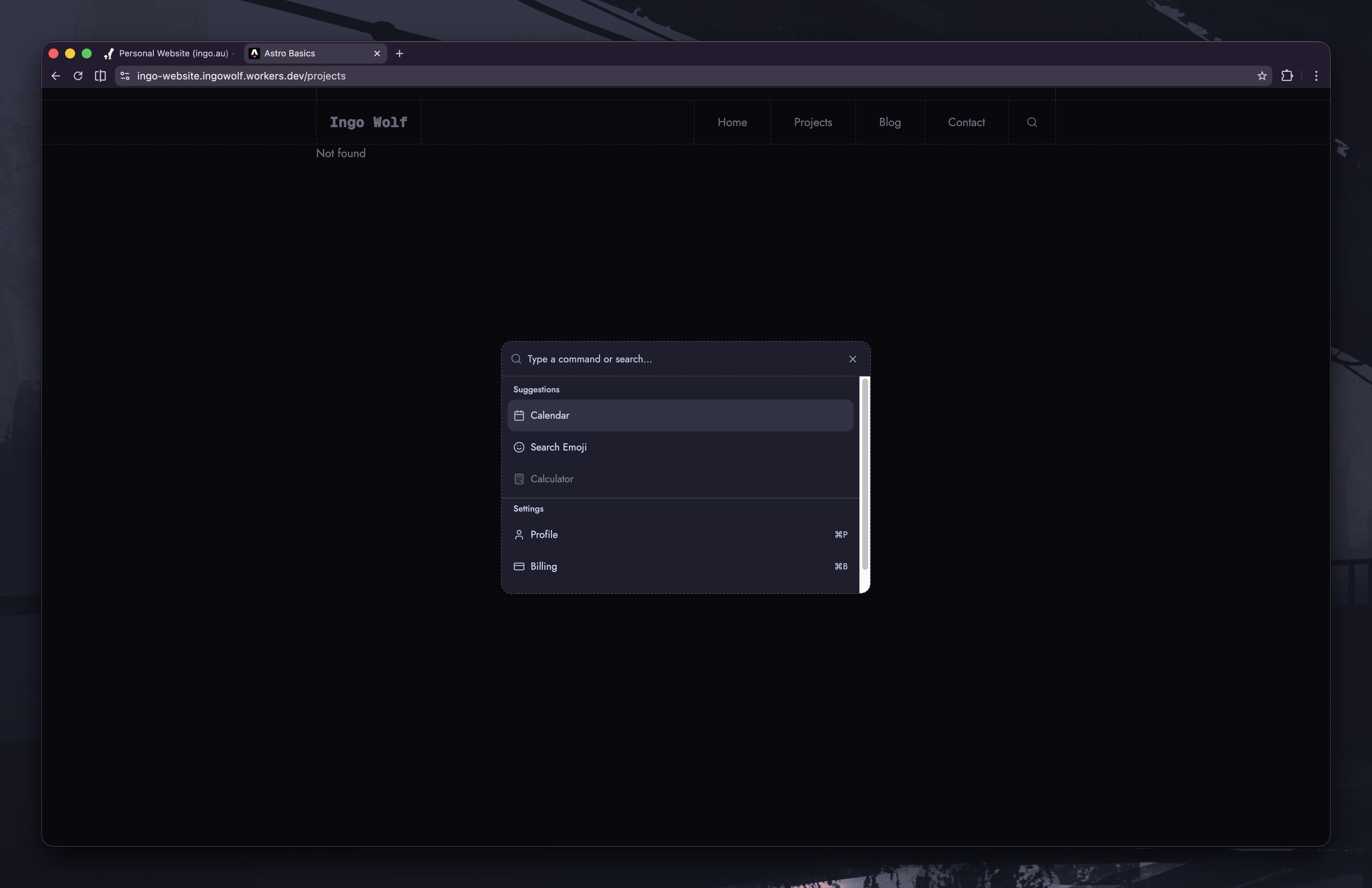Close the Astro Basics tab
This screenshot has height=888, width=1372.
pos(377,53)
